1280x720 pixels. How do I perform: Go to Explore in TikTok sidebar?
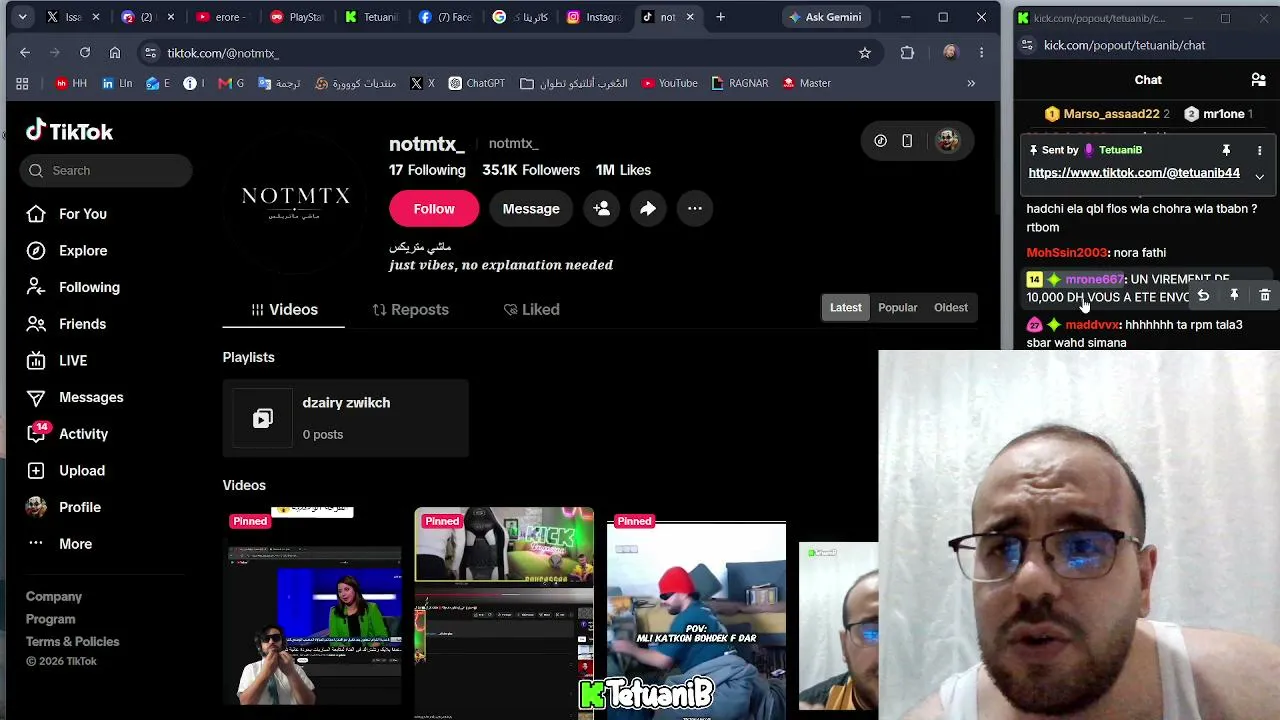point(67,251)
